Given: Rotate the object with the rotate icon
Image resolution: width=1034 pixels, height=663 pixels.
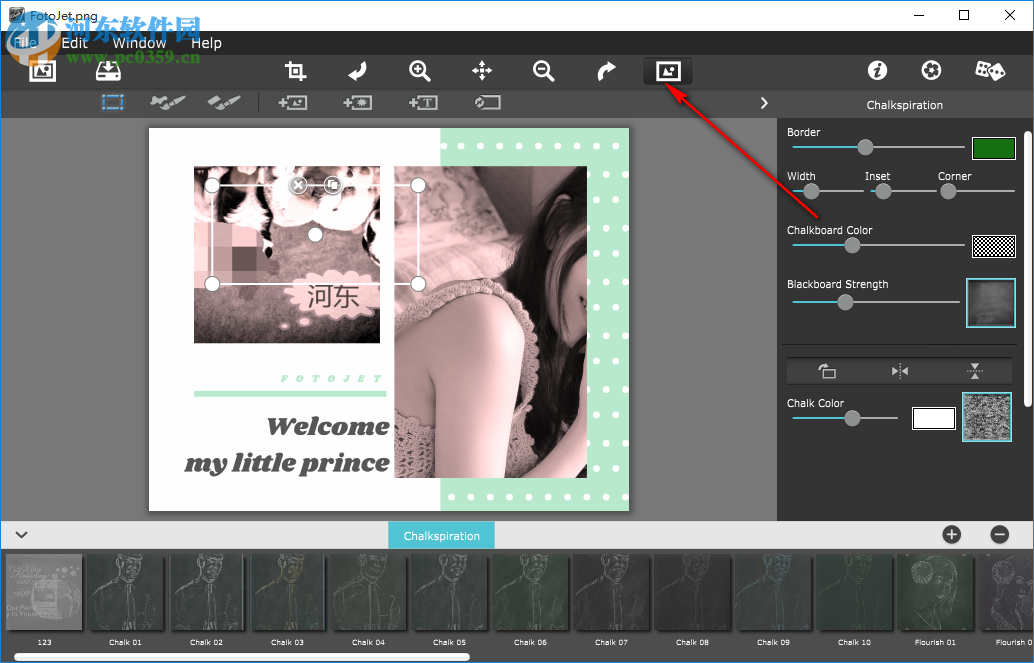Looking at the screenshot, I should tap(826, 371).
